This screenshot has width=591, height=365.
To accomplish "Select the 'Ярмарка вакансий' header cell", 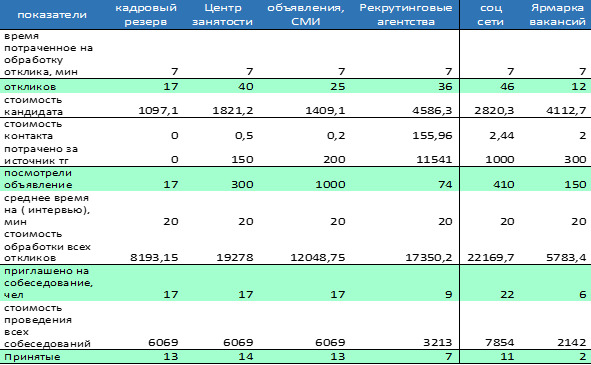I will pos(557,15).
